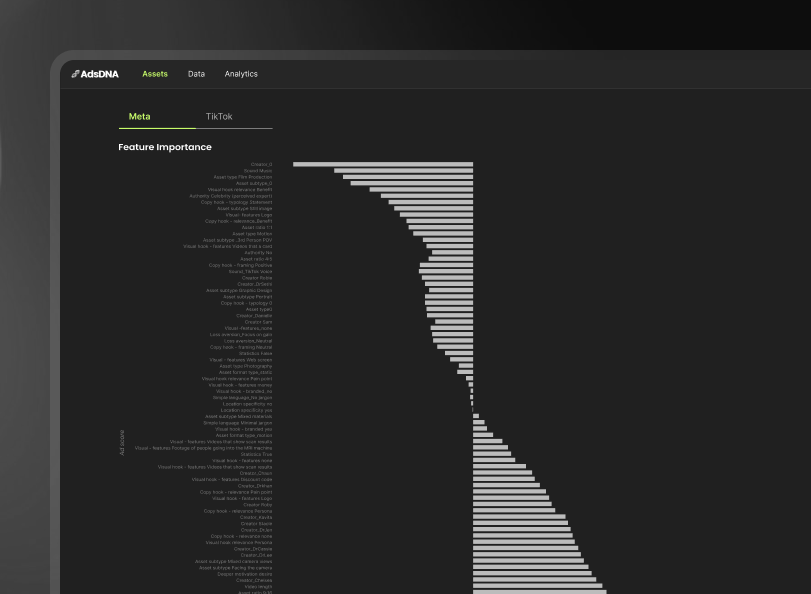Click Asset subtype Mixed camera views label
The width and height of the screenshot is (811, 594).
(233, 561)
